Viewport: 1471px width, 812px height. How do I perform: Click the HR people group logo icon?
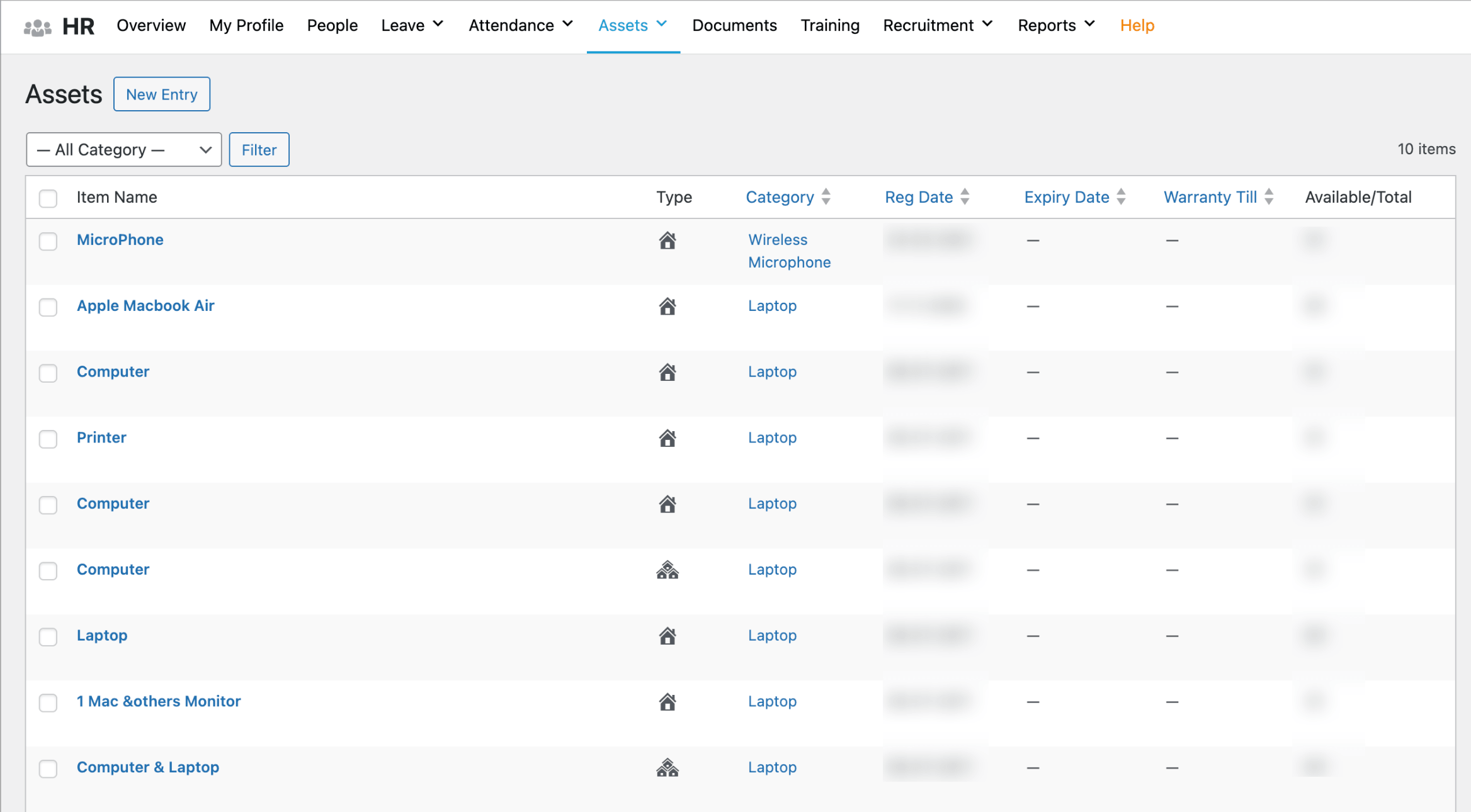tap(37, 26)
